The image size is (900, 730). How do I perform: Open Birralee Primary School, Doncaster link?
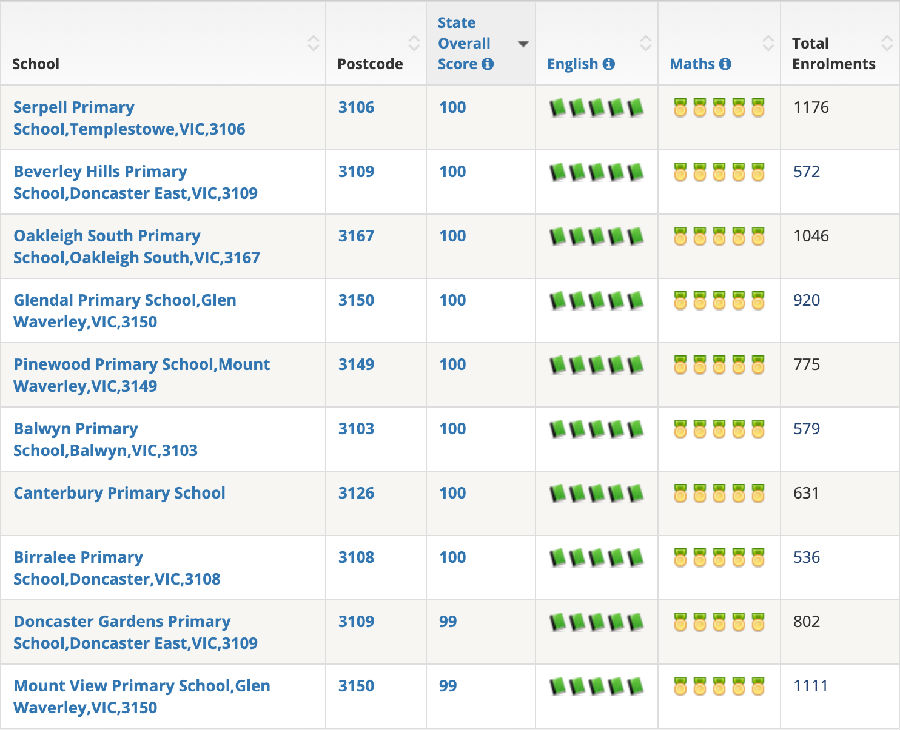click(117, 568)
